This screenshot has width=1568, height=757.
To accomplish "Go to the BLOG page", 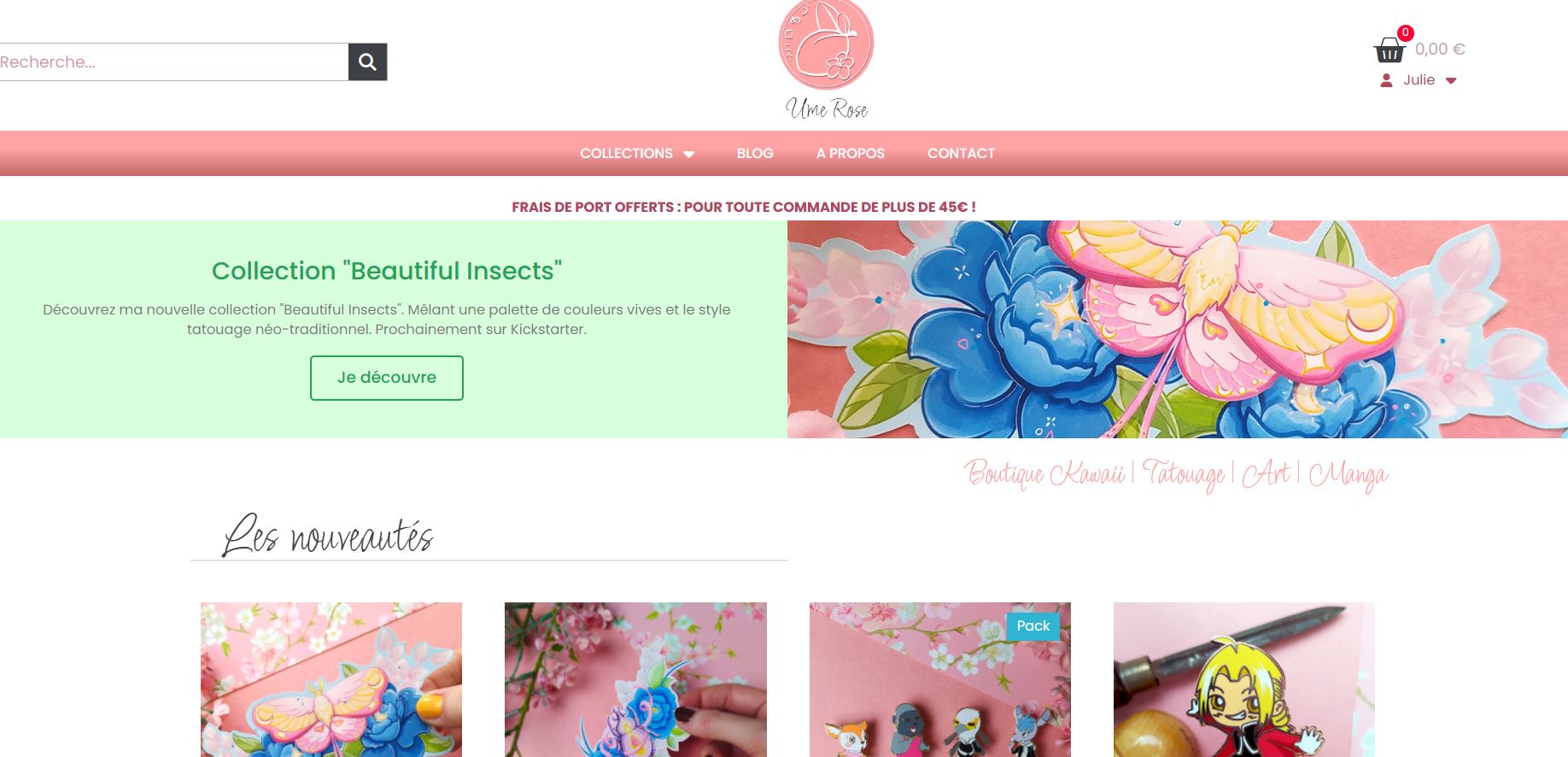I will click(x=755, y=153).
